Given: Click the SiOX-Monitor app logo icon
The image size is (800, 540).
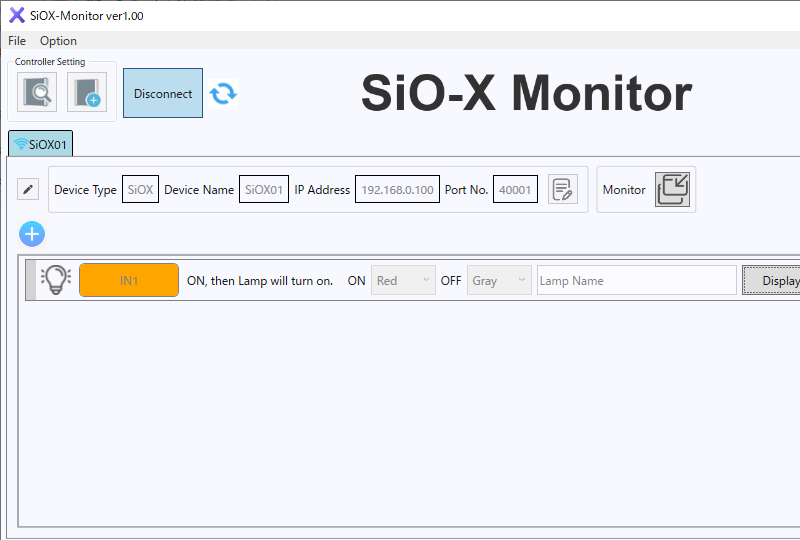Looking at the screenshot, I should (17, 15).
